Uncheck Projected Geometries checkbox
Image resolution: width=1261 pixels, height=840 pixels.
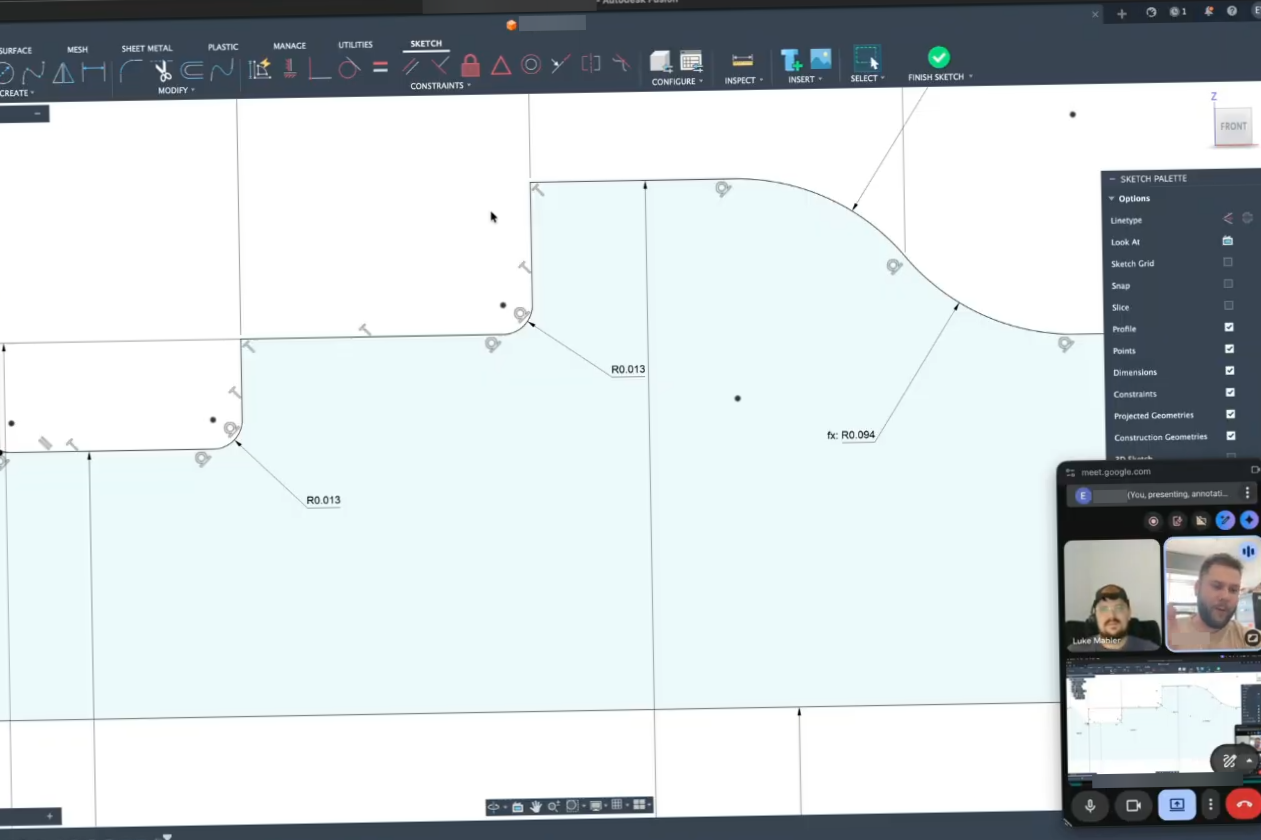pos(1230,414)
